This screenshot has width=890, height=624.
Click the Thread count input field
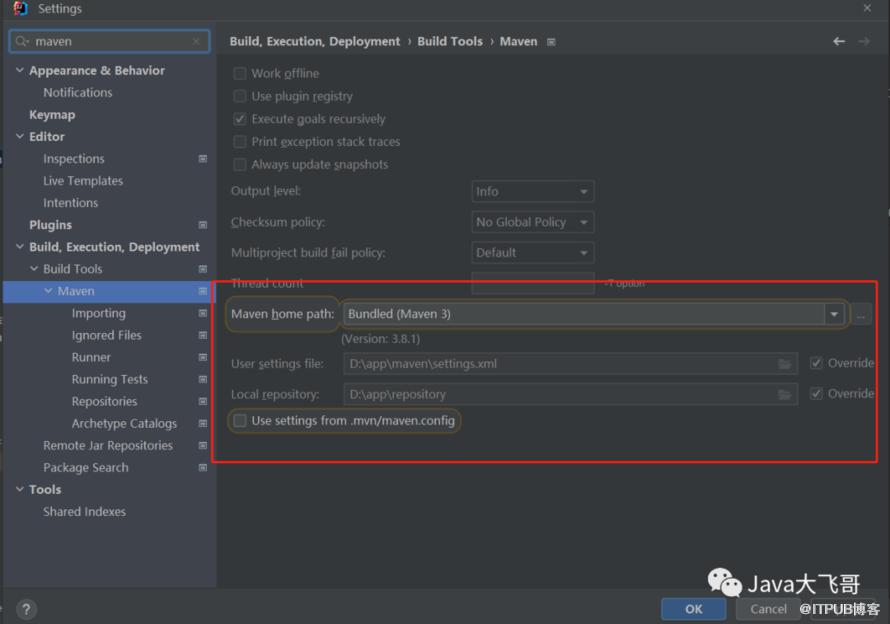(532, 284)
